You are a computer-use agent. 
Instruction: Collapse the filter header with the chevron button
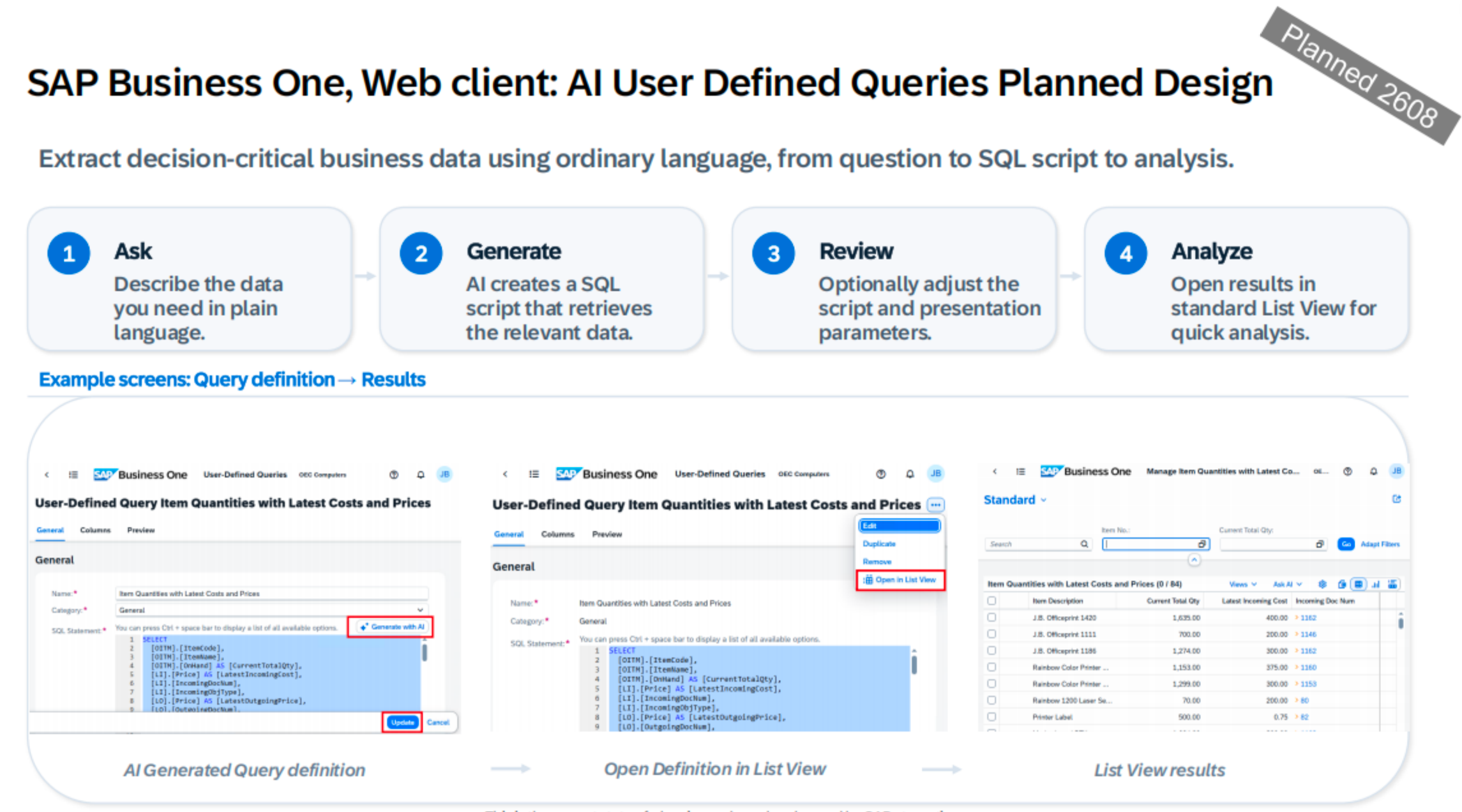click(x=1194, y=560)
